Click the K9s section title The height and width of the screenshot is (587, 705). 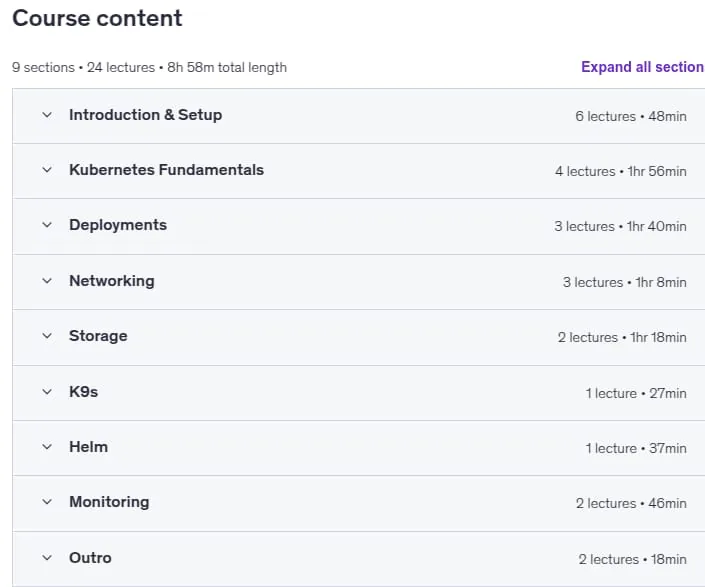(x=83, y=392)
